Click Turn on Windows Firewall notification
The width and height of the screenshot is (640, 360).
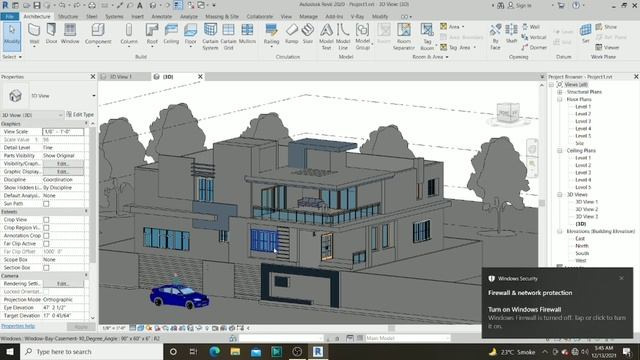click(524, 309)
